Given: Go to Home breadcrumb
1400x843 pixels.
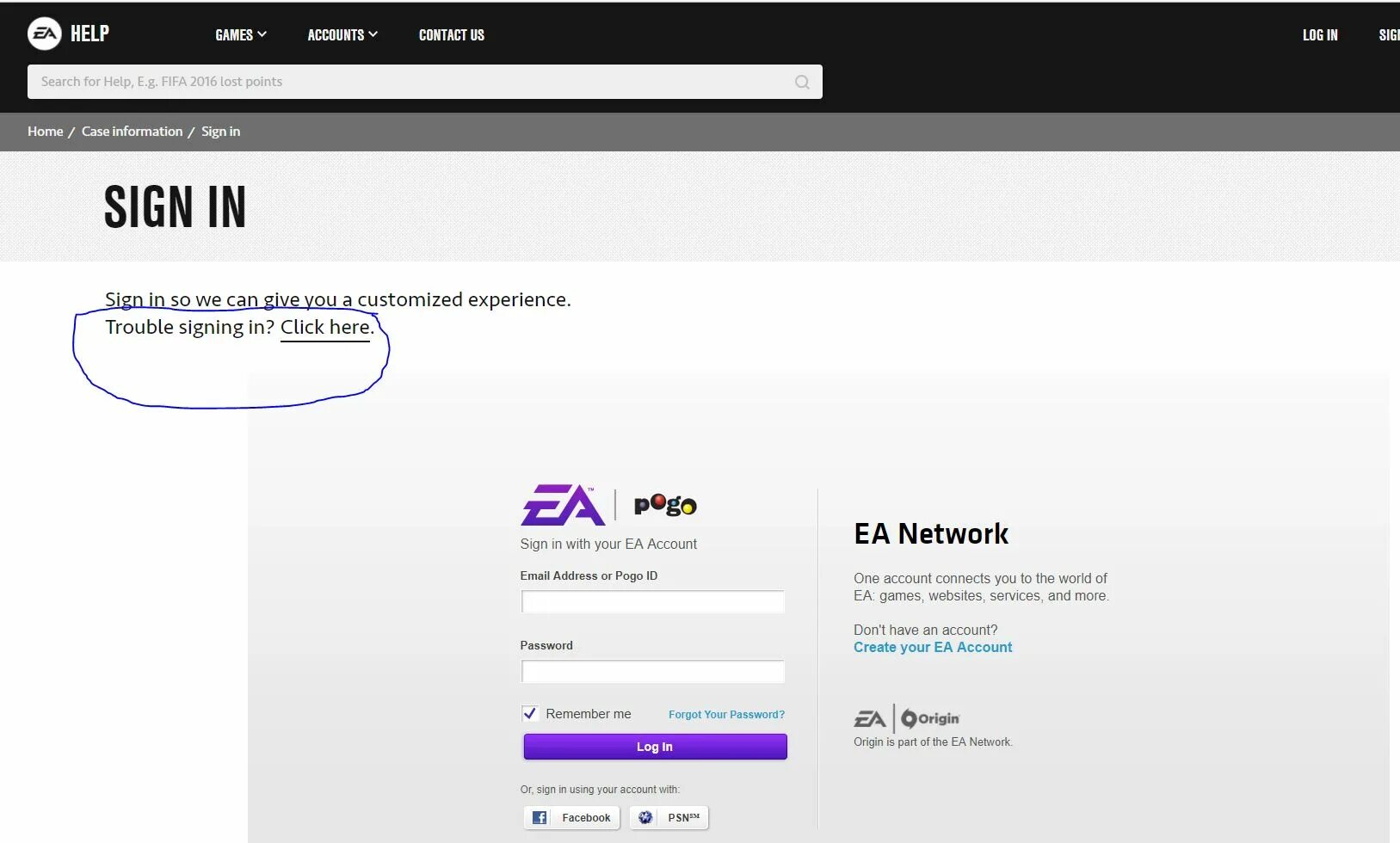Looking at the screenshot, I should [x=46, y=132].
